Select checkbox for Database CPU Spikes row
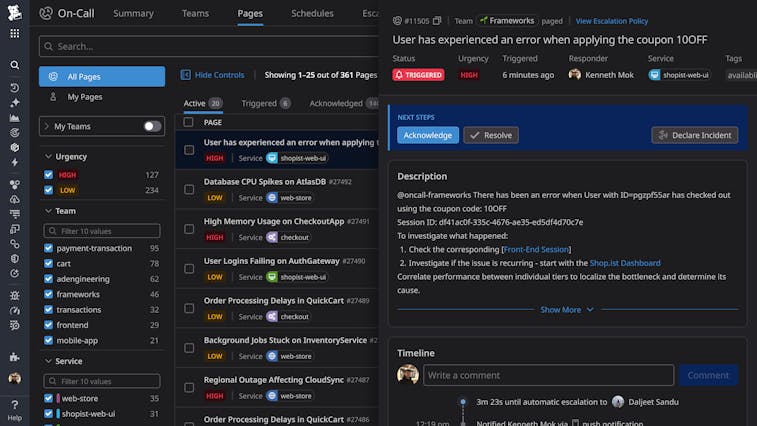This screenshot has height=426, width=757. tap(189, 189)
